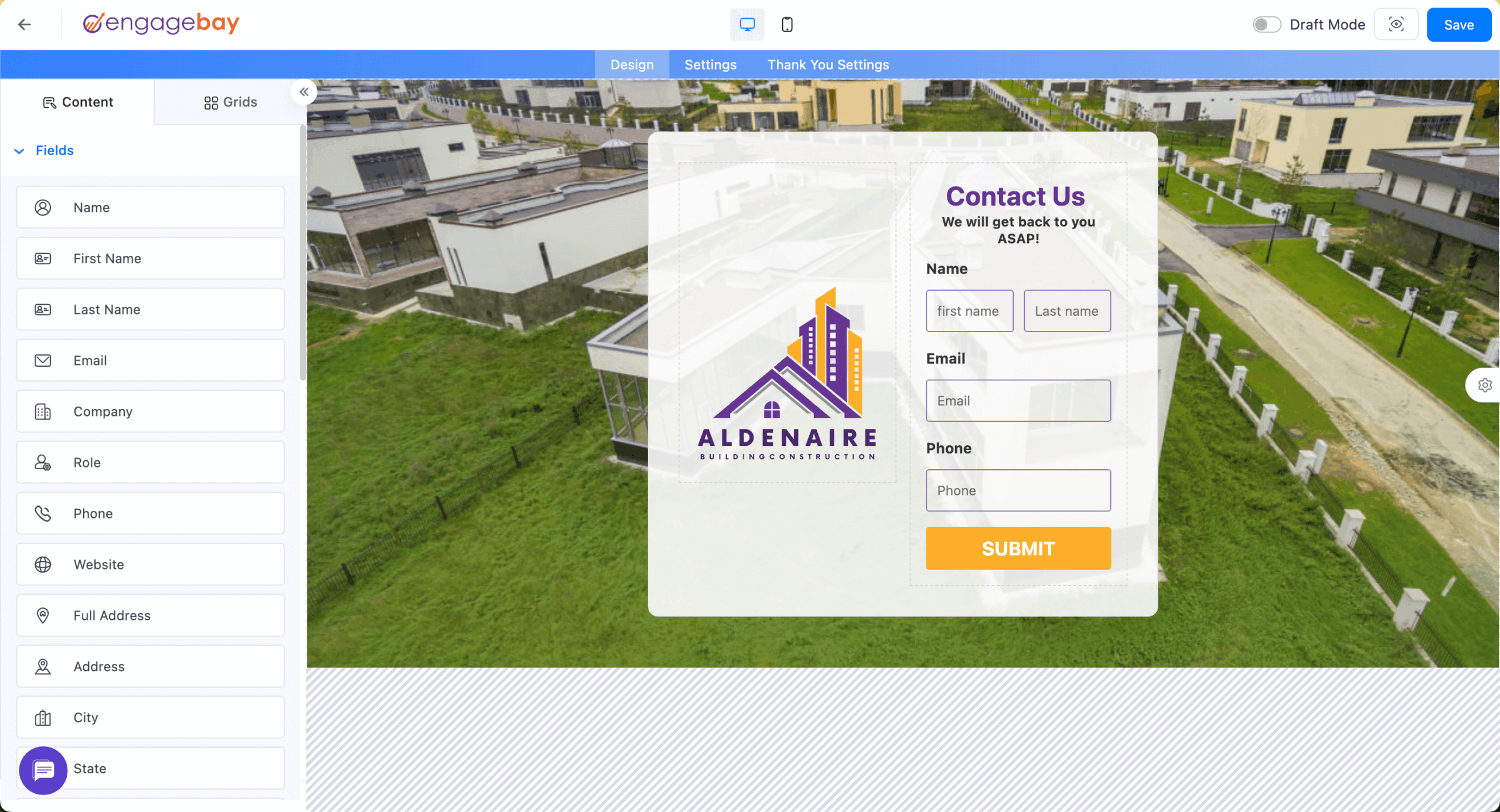Save the form
This screenshot has height=812, width=1500.
pyautogui.click(x=1458, y=25)
